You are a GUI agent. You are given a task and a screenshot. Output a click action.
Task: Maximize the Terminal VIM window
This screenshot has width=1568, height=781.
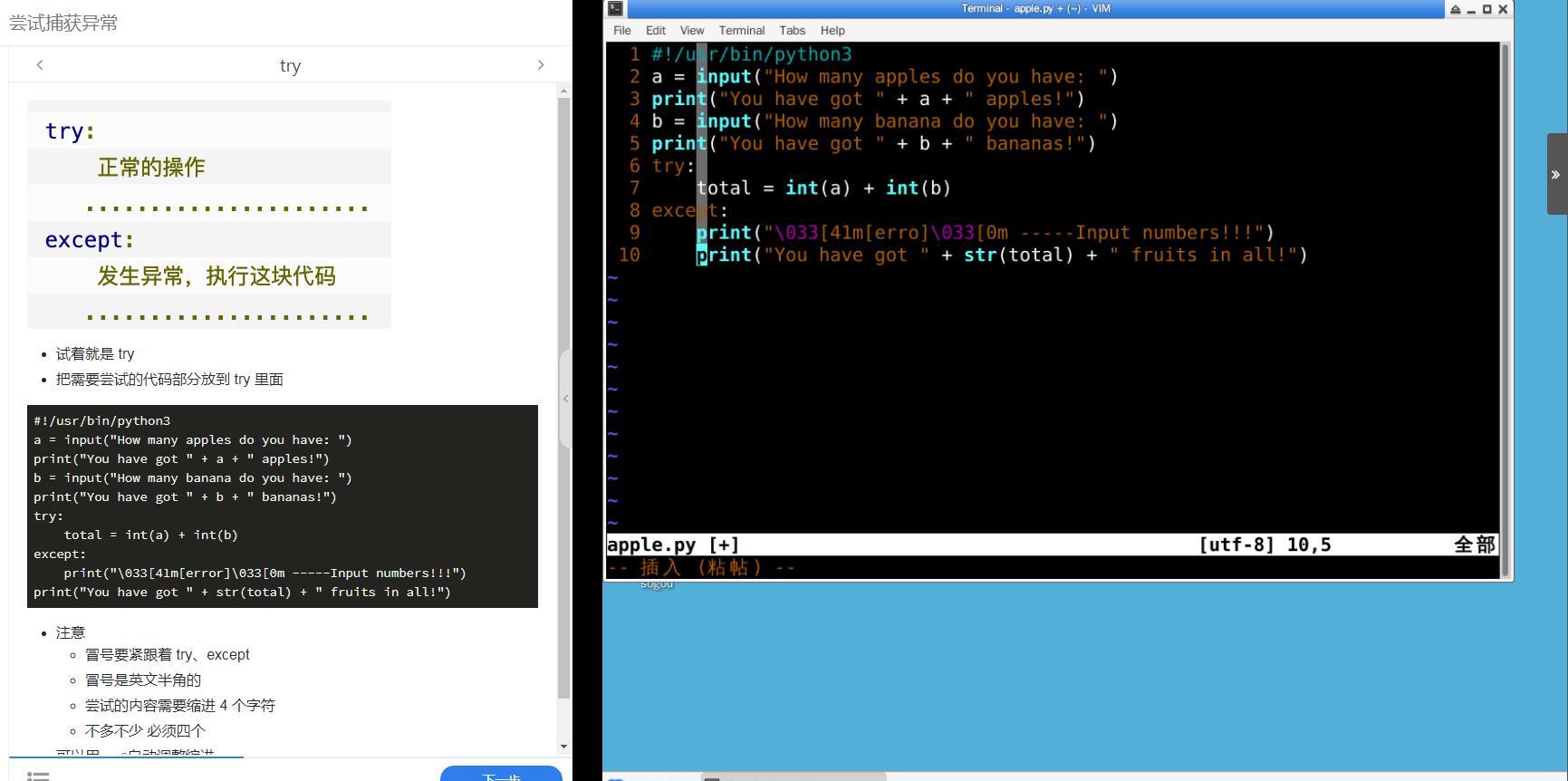click(1486, 9)
